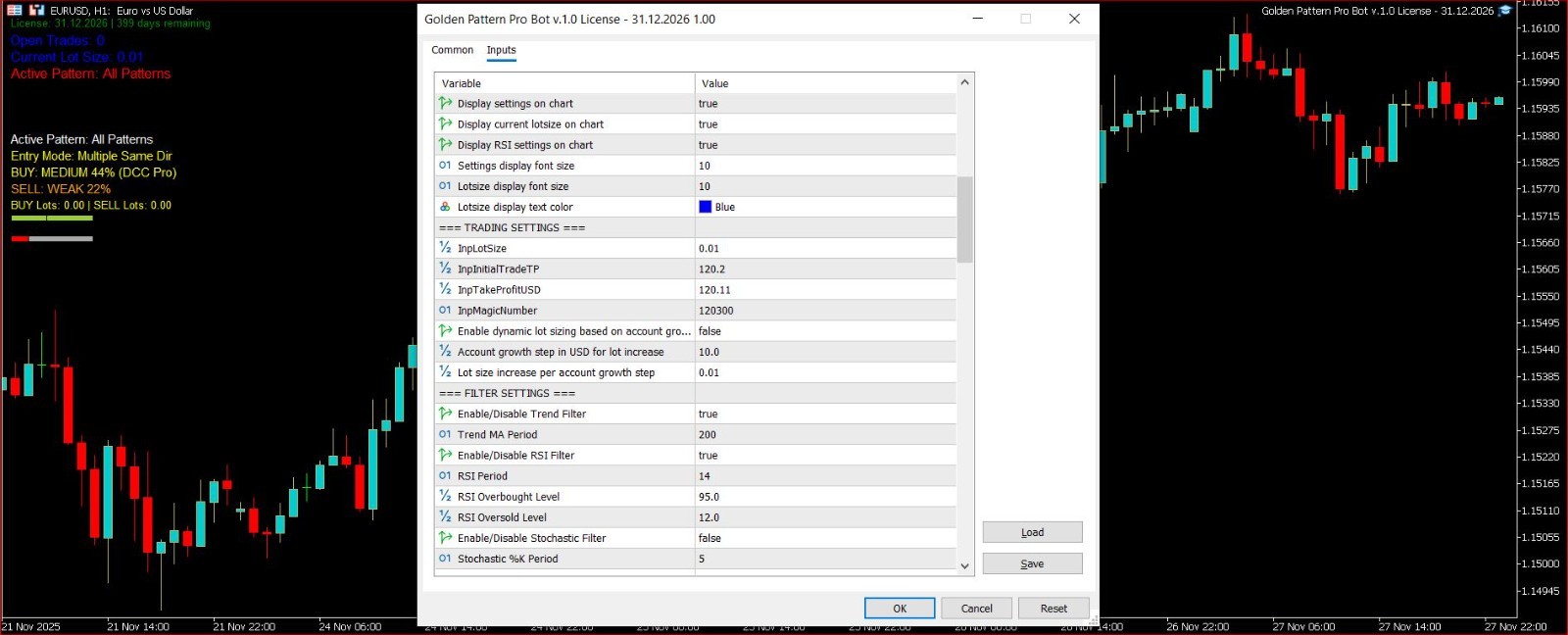
Task: Click the integer icon beside Trend MA Period
Action: coord(445,434)
